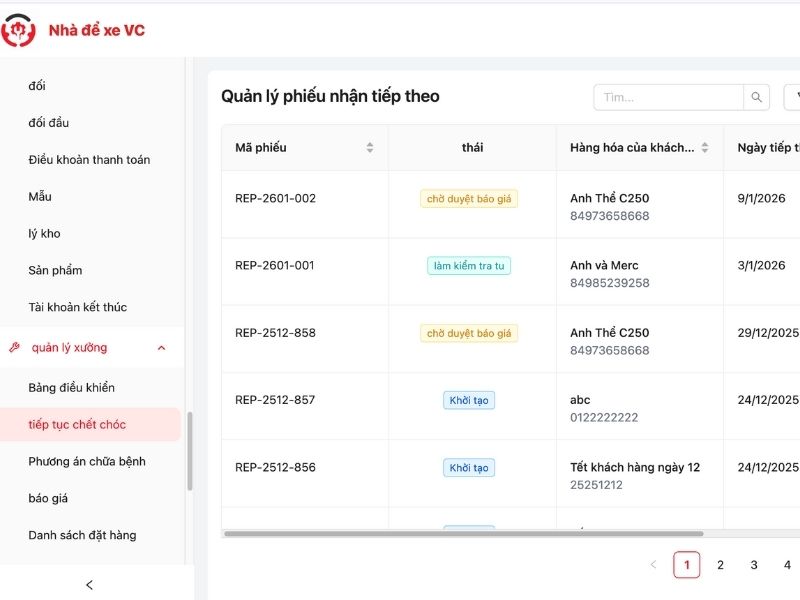Image resolution: width=800 pixels, height=600 pixels.
Task: Toggle the chờ duyệt báo giá status badge of REP-2601-002
Action: click(467, 198)
